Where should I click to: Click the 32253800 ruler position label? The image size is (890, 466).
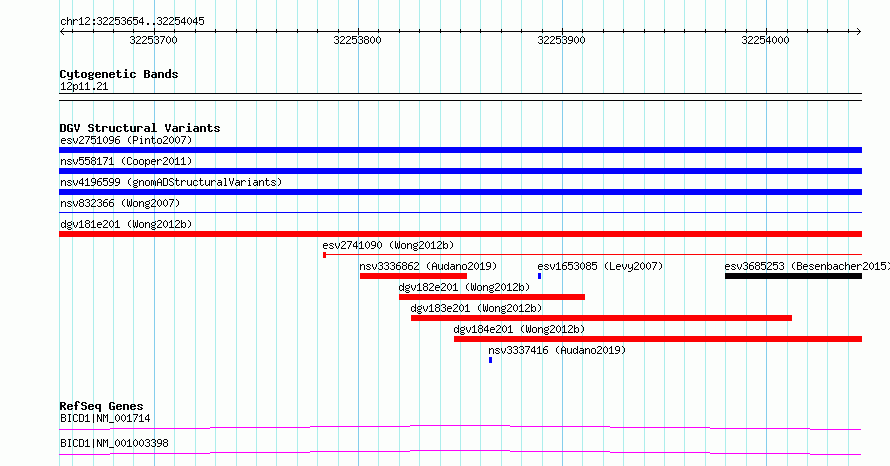click(x=358, y=40)
